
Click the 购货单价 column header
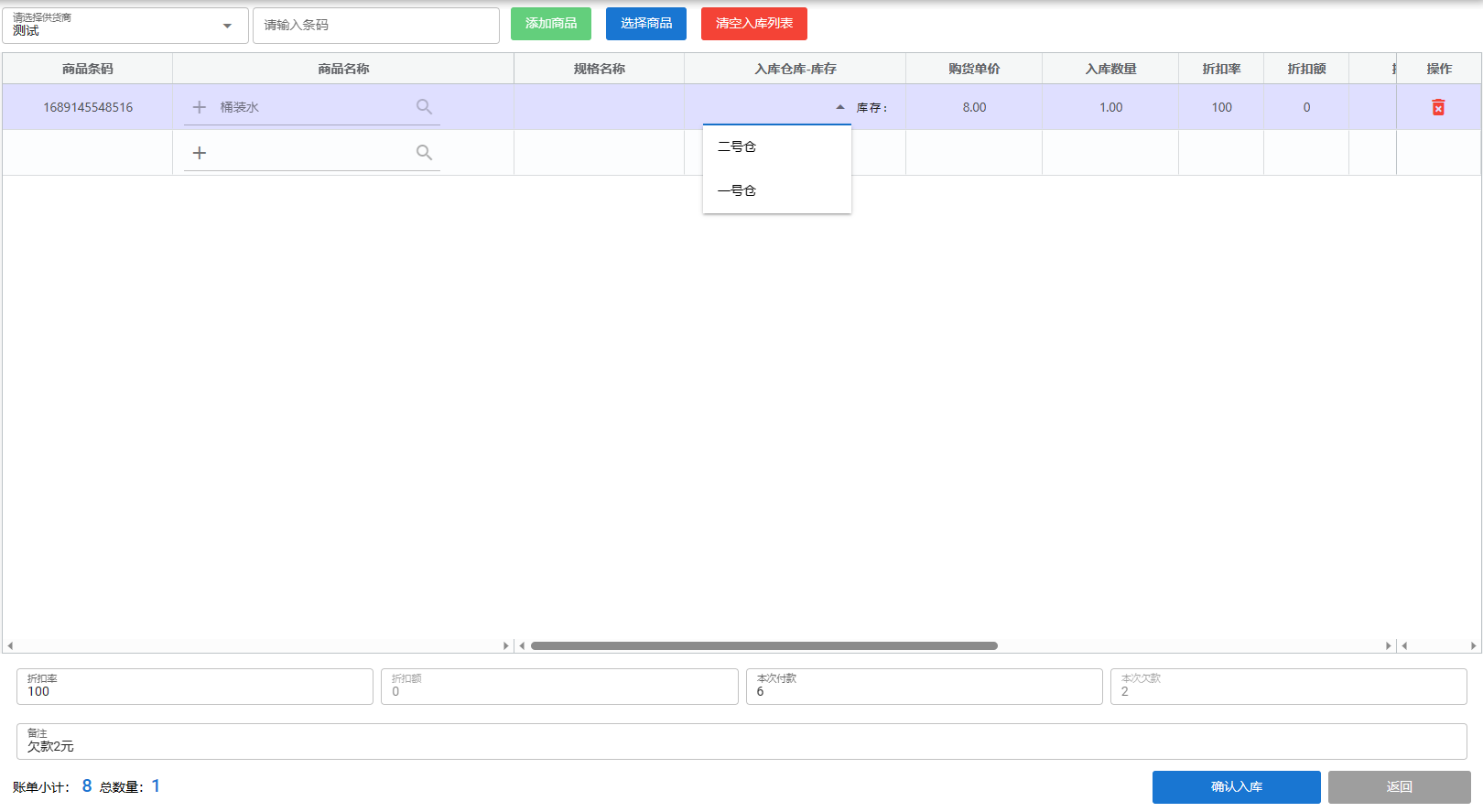(974, 69)
